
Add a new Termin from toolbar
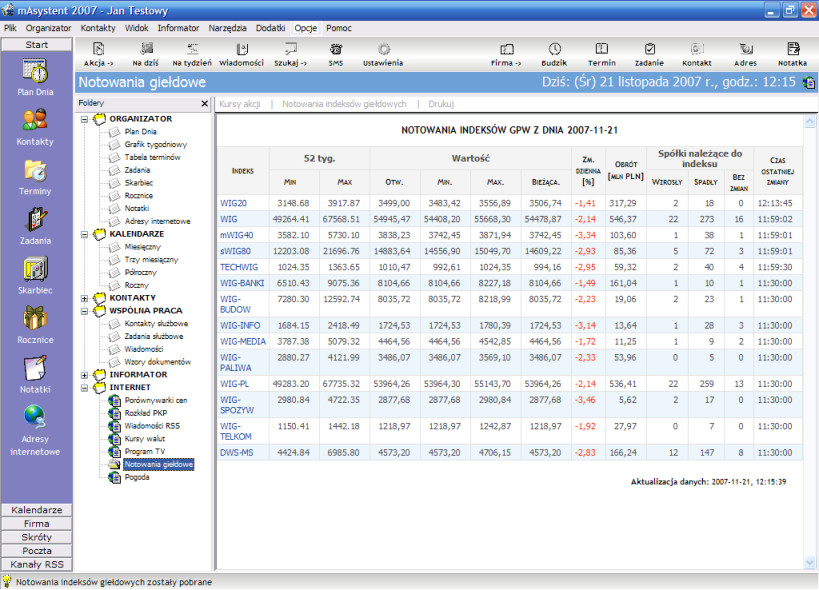(x=602, y=54)
